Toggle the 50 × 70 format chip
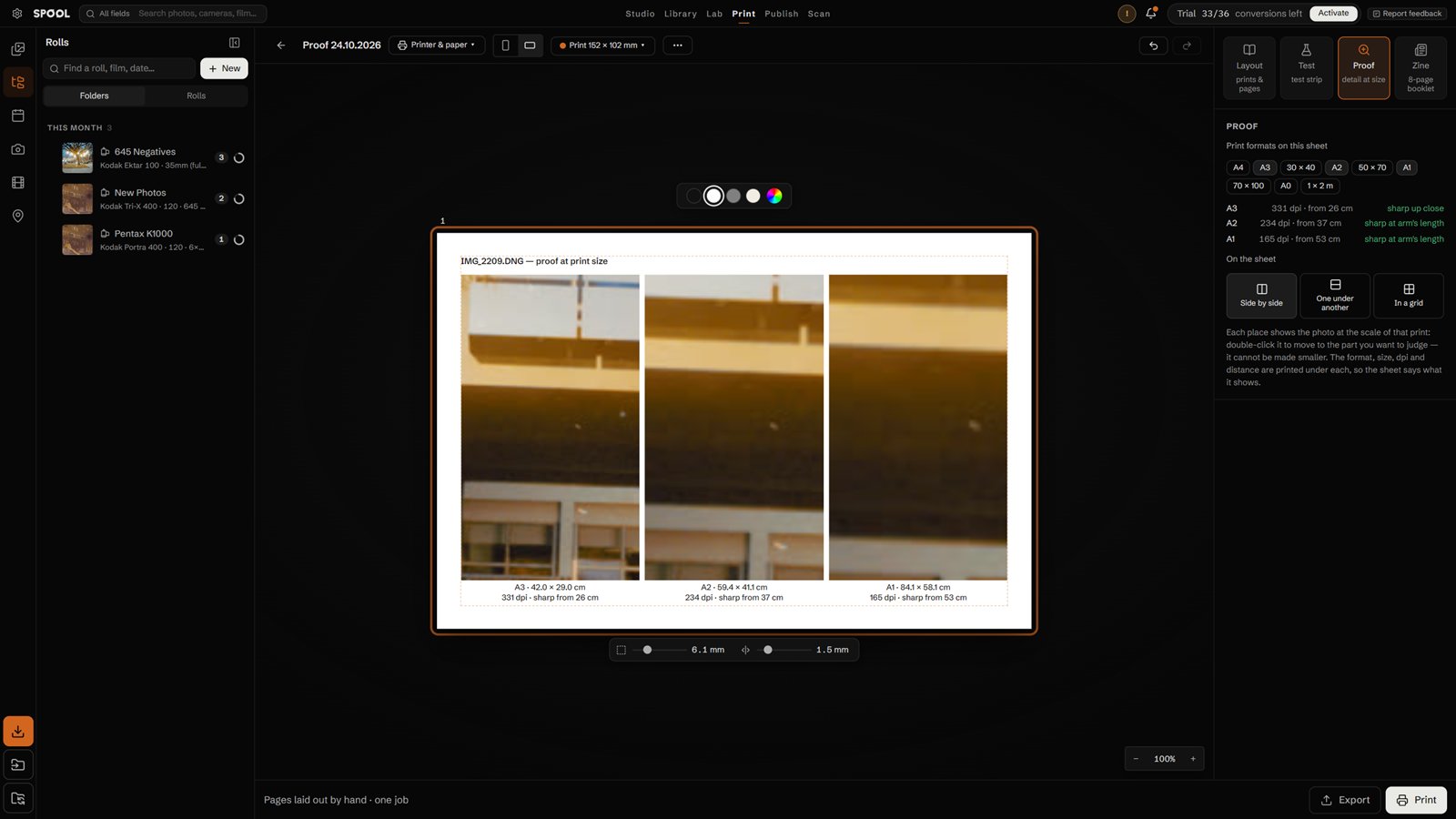Viewport: 1456px width, 819px height. click(x=1372, y=167)
